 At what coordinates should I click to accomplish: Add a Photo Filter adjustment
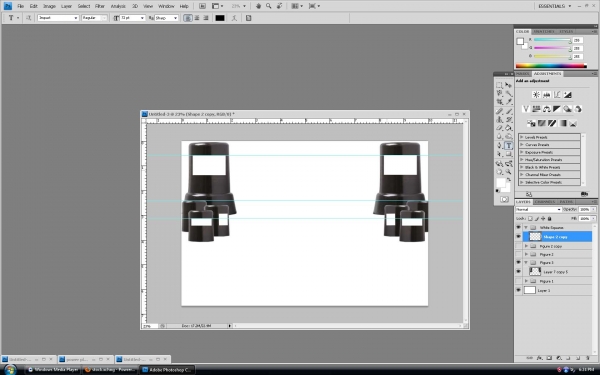[567, 109]
